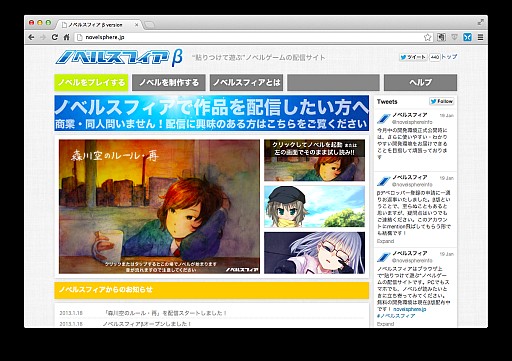Open the ヘルプ navigation tab

tap(420, 82)
